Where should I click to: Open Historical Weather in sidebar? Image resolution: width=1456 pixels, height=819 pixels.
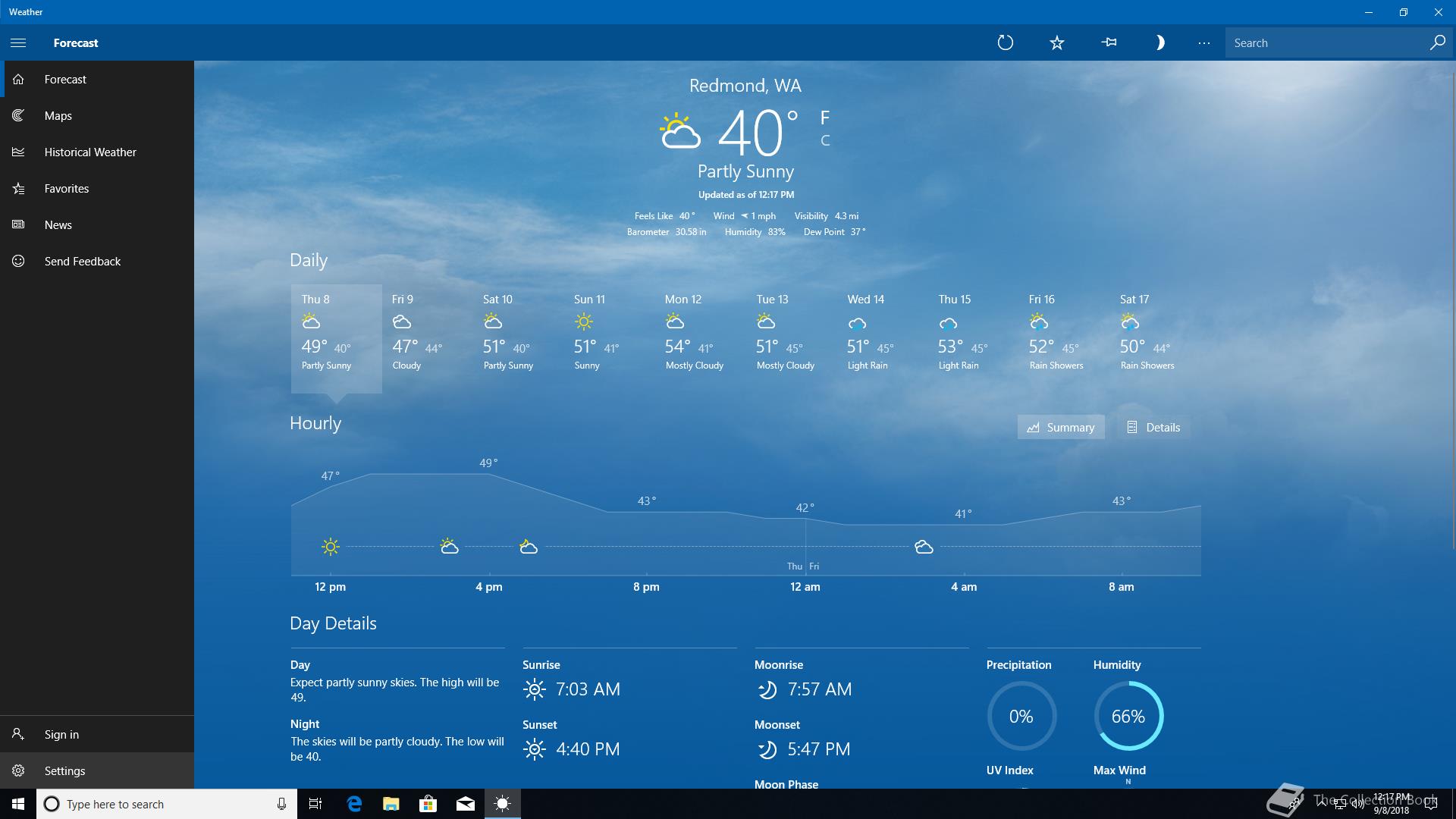pyautogui.click(x=89, y=152)
